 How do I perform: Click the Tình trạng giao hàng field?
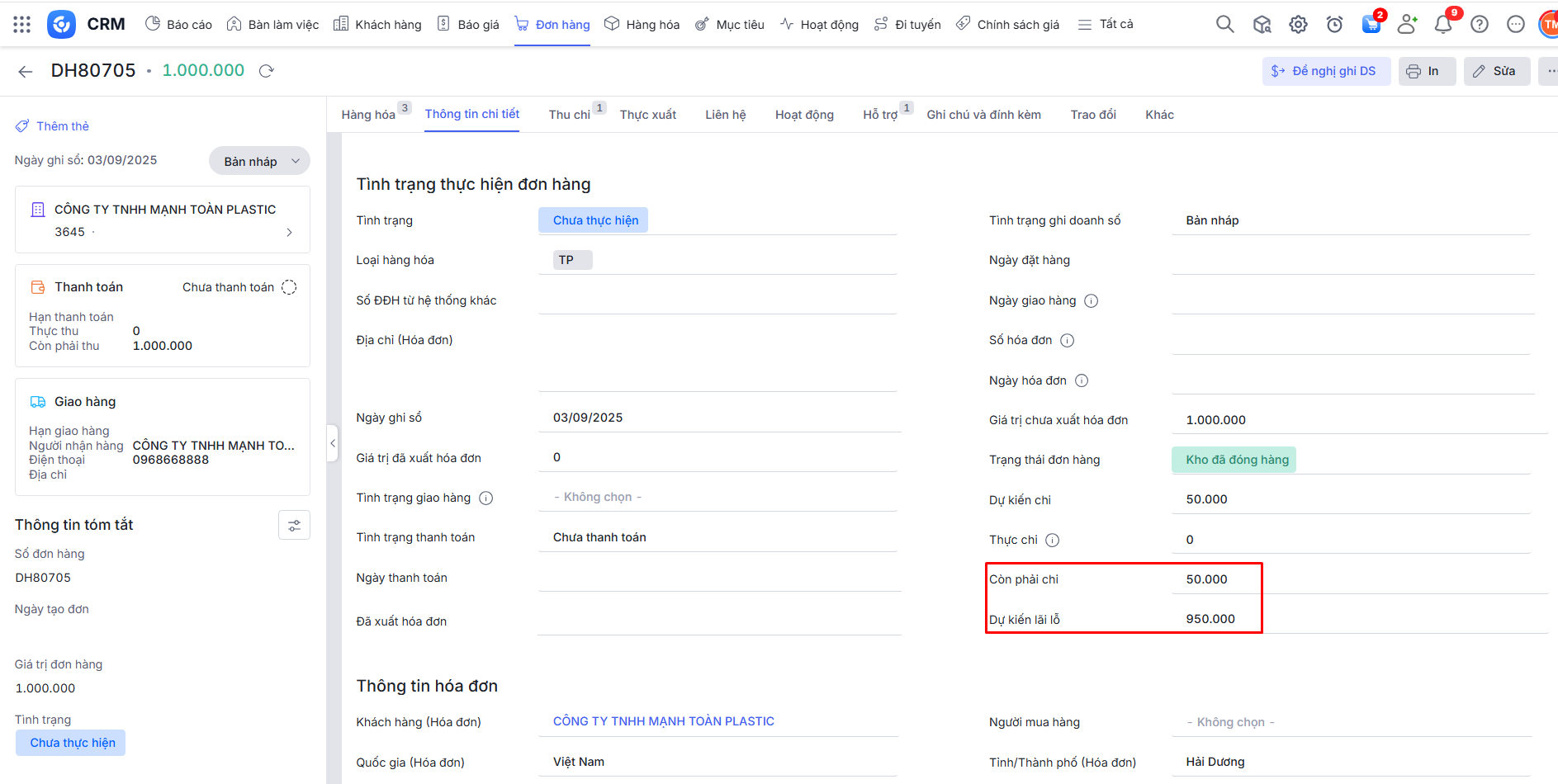click(x=717, y=497)
